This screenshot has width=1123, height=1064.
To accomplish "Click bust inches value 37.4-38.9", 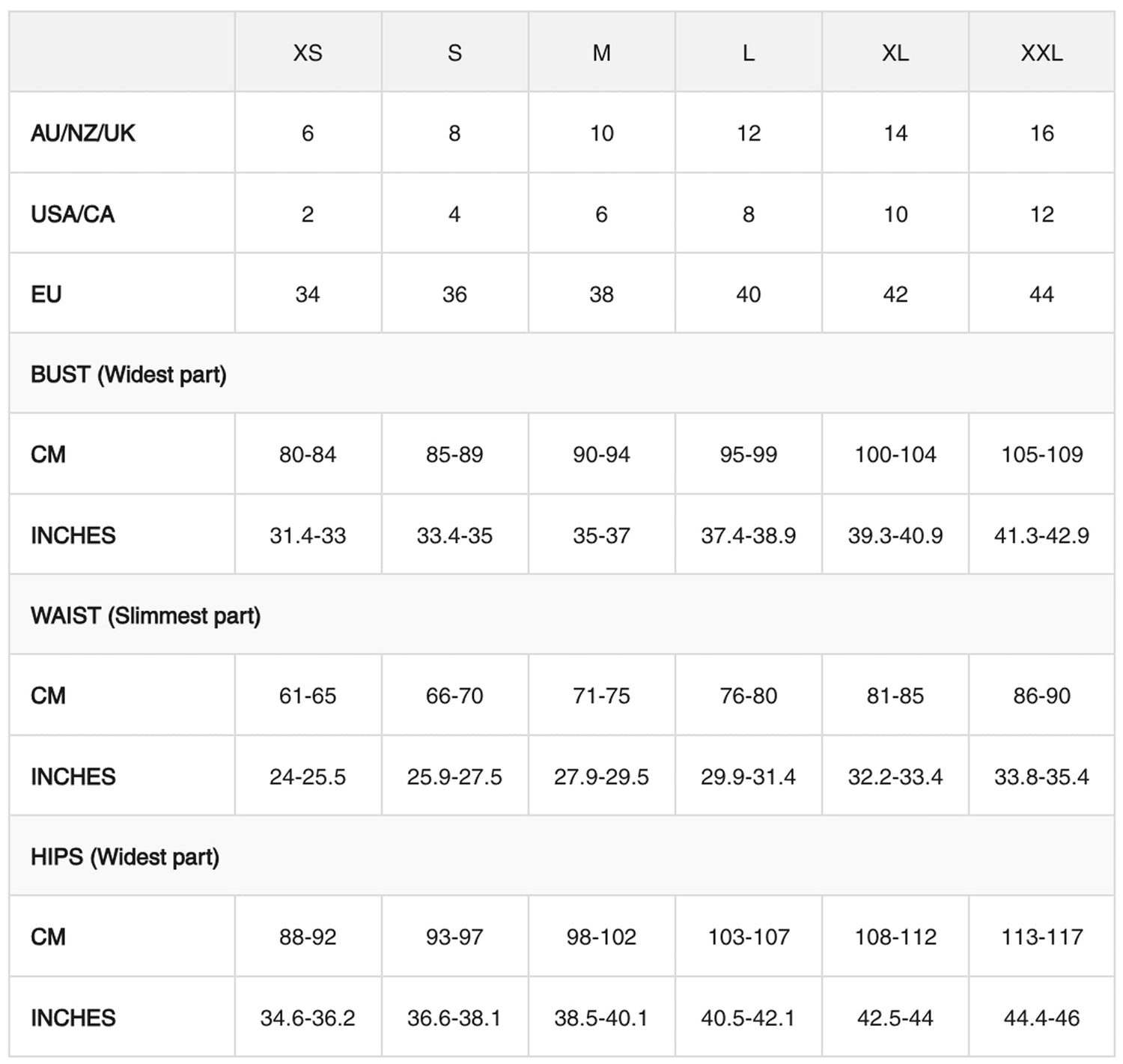I will [748, 535].
